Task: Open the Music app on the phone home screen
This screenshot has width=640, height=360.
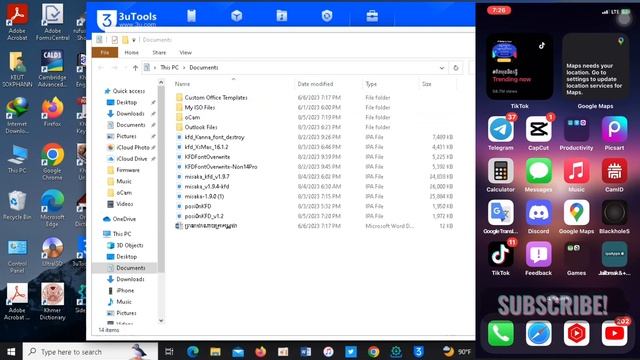Action: tap(576, 171)
